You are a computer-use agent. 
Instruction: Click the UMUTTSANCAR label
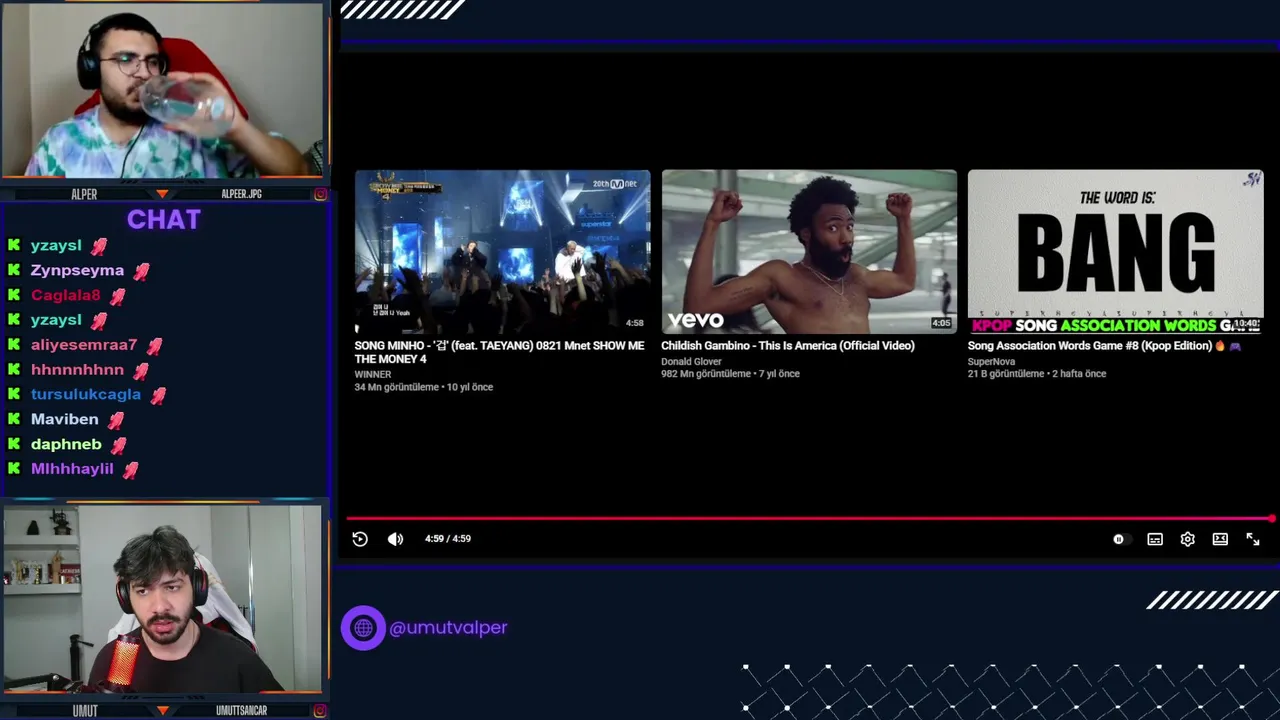coord(241,711)
